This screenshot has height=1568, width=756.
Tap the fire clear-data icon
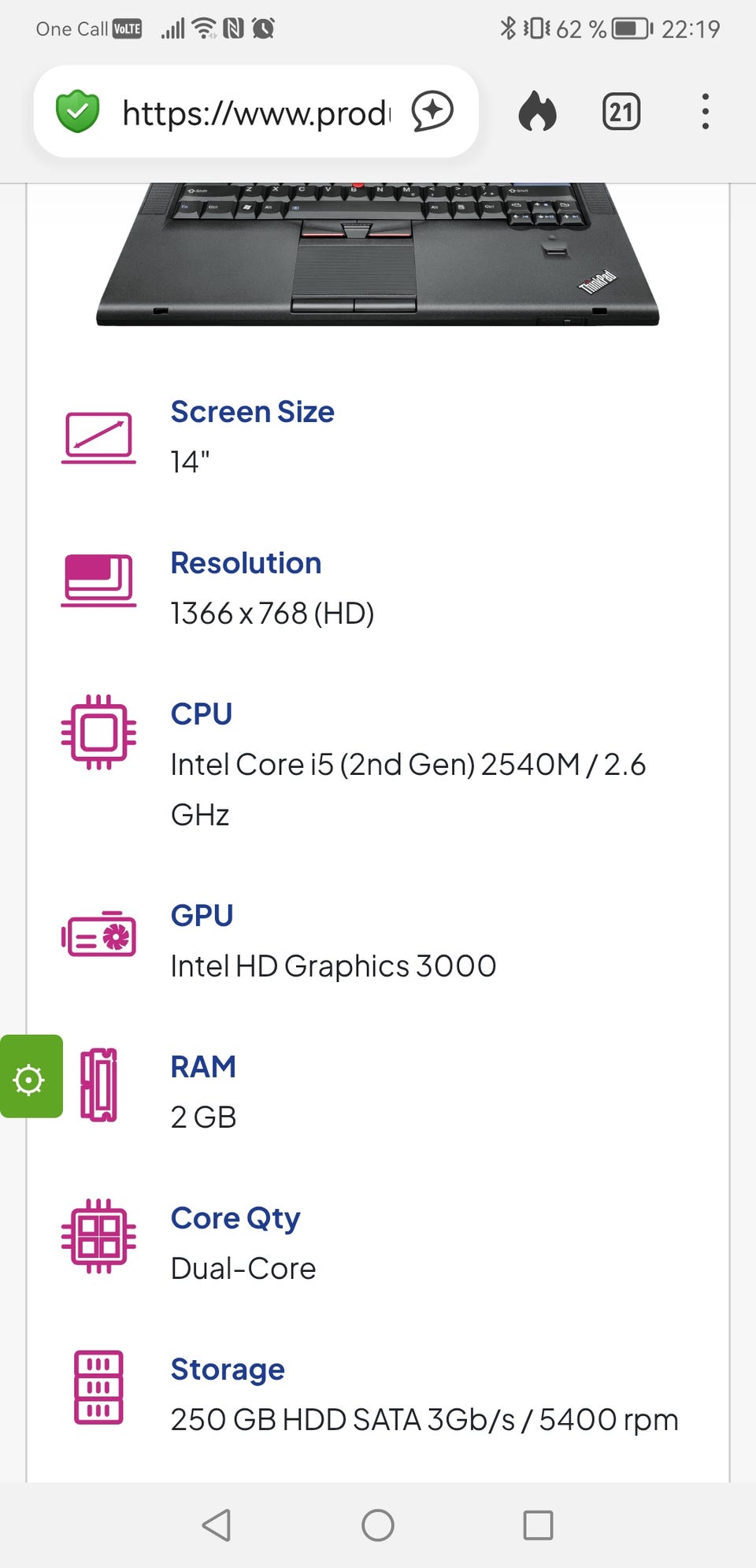point(537,112)
